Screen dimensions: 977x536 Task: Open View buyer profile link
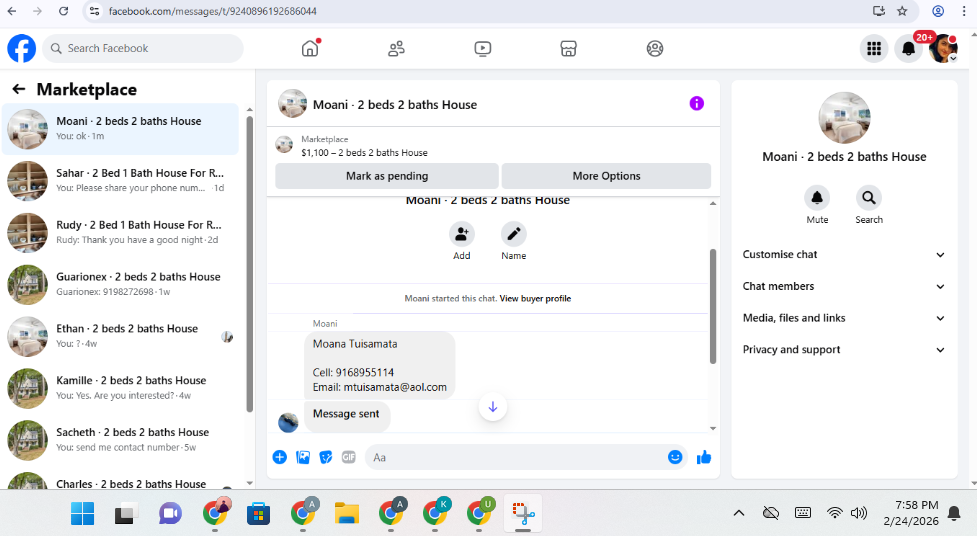coord(535,299)
